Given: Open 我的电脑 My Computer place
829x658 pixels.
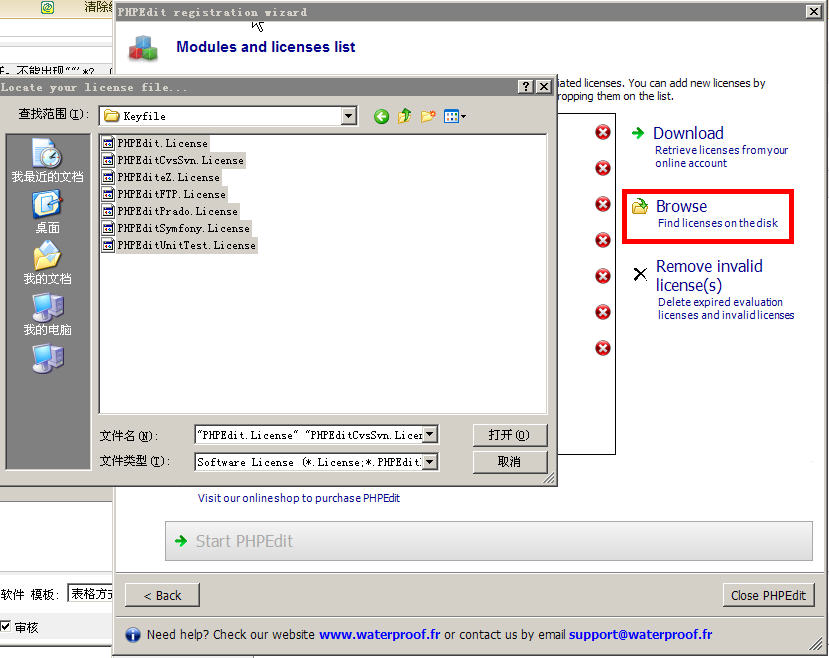Looking at the screenshot, I should [x=48, y=314].
